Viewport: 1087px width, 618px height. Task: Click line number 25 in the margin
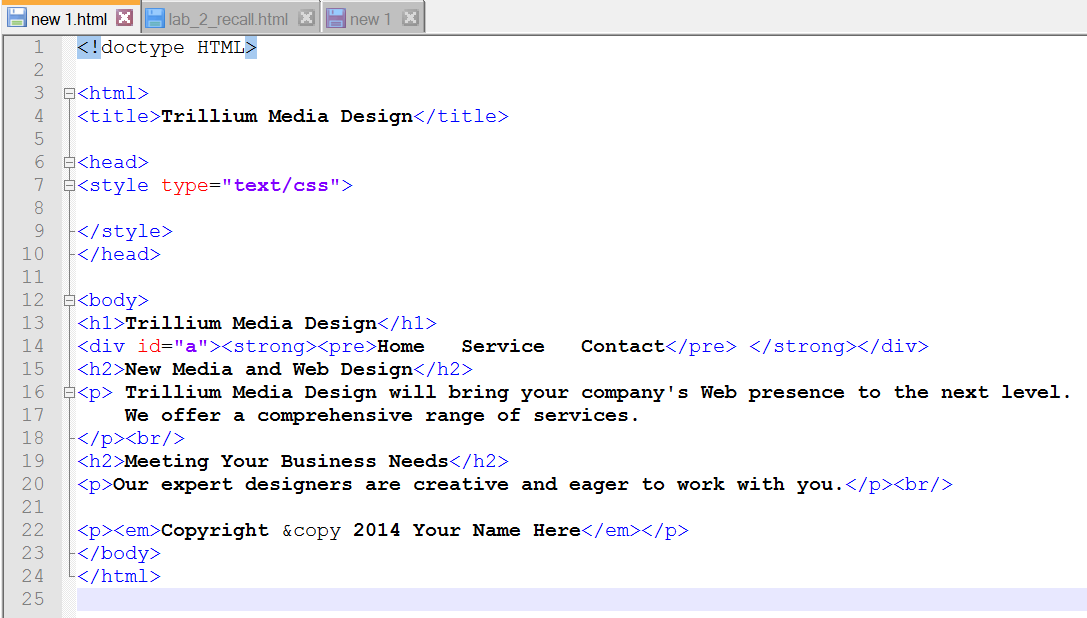33,599
